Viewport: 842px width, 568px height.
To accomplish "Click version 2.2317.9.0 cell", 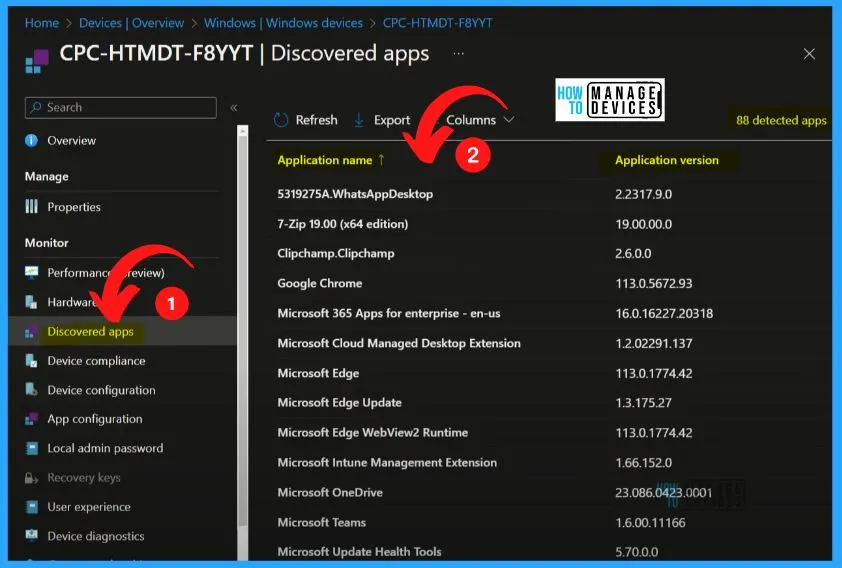I will click(x=643, y=194).
